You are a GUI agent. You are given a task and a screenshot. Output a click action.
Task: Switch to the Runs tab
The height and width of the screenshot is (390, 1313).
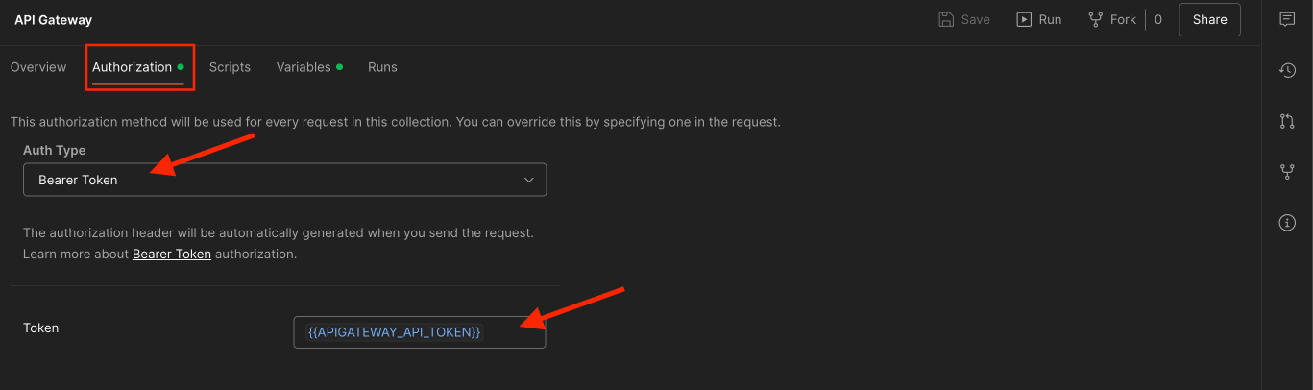(383, 67)
